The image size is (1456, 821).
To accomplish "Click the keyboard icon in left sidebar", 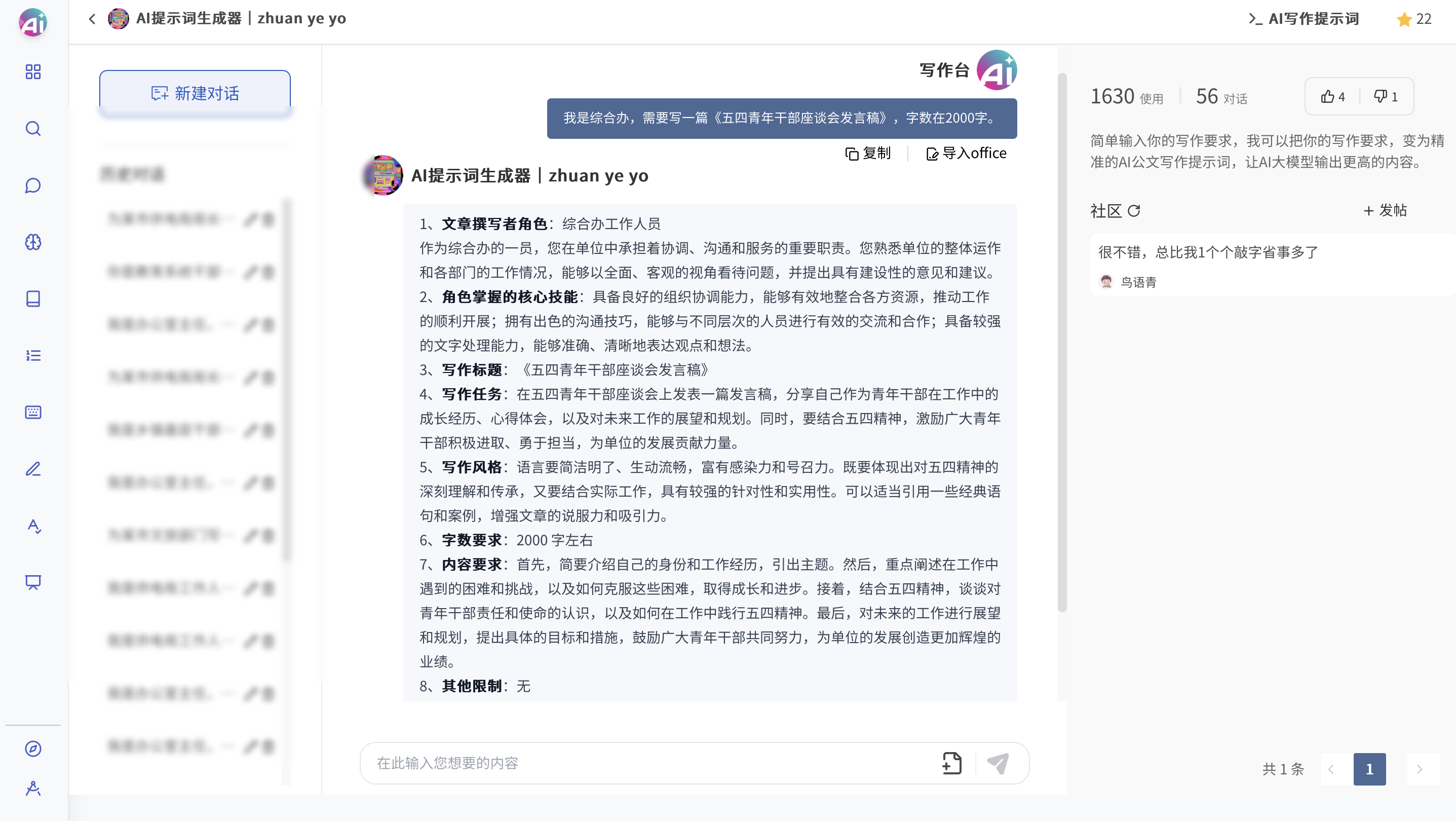I will click(33, 412).
